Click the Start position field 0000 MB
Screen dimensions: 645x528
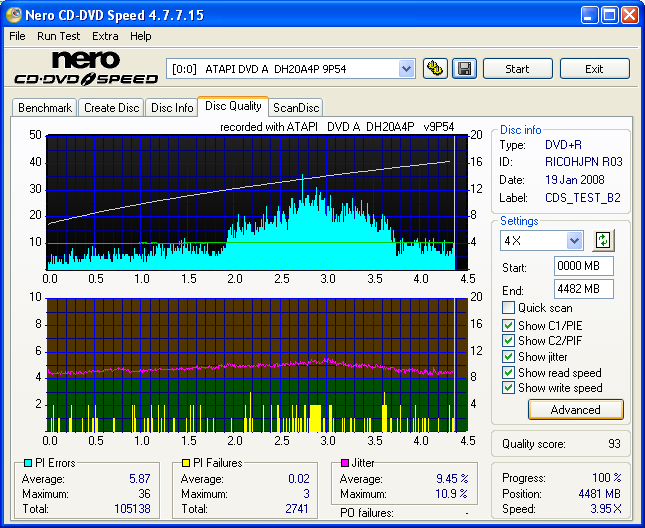point(584,266)
